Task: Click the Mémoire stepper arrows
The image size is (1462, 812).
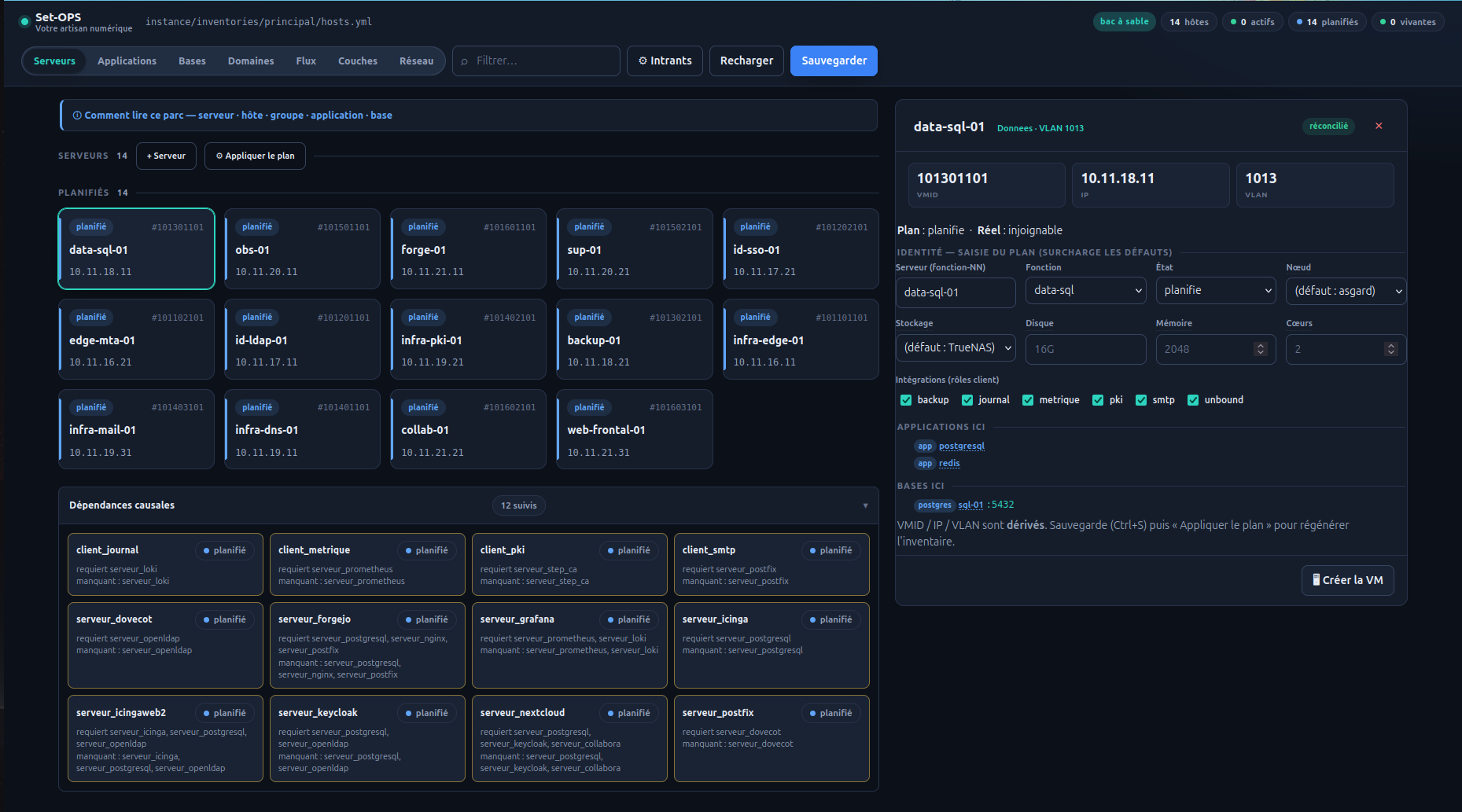Action: point(1261,349)
